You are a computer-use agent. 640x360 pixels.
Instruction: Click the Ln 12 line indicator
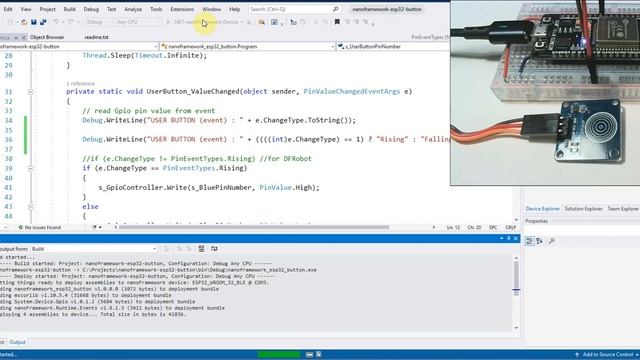(x=453, y=227)
